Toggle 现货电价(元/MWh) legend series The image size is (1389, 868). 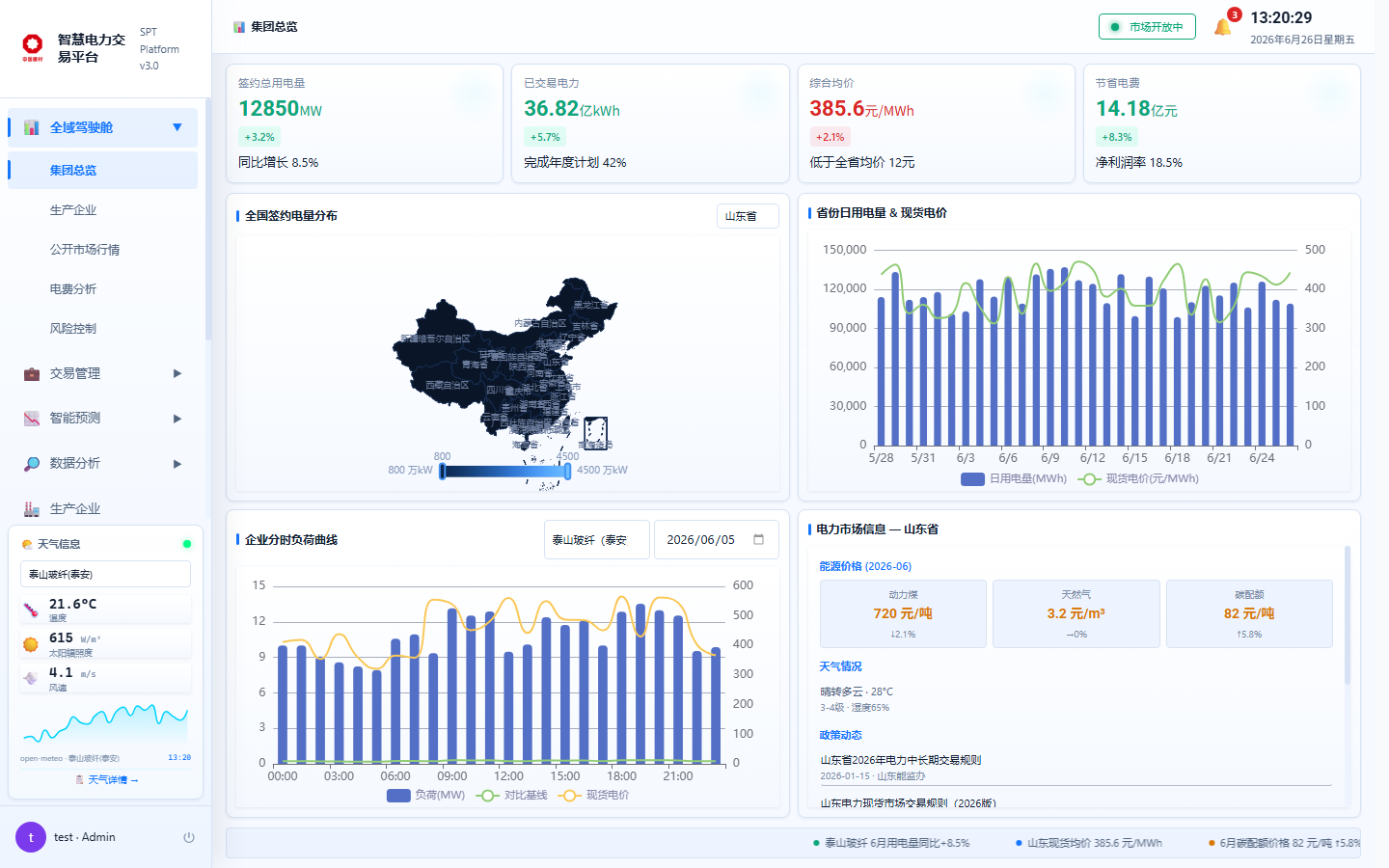(x=1139, y=478)
